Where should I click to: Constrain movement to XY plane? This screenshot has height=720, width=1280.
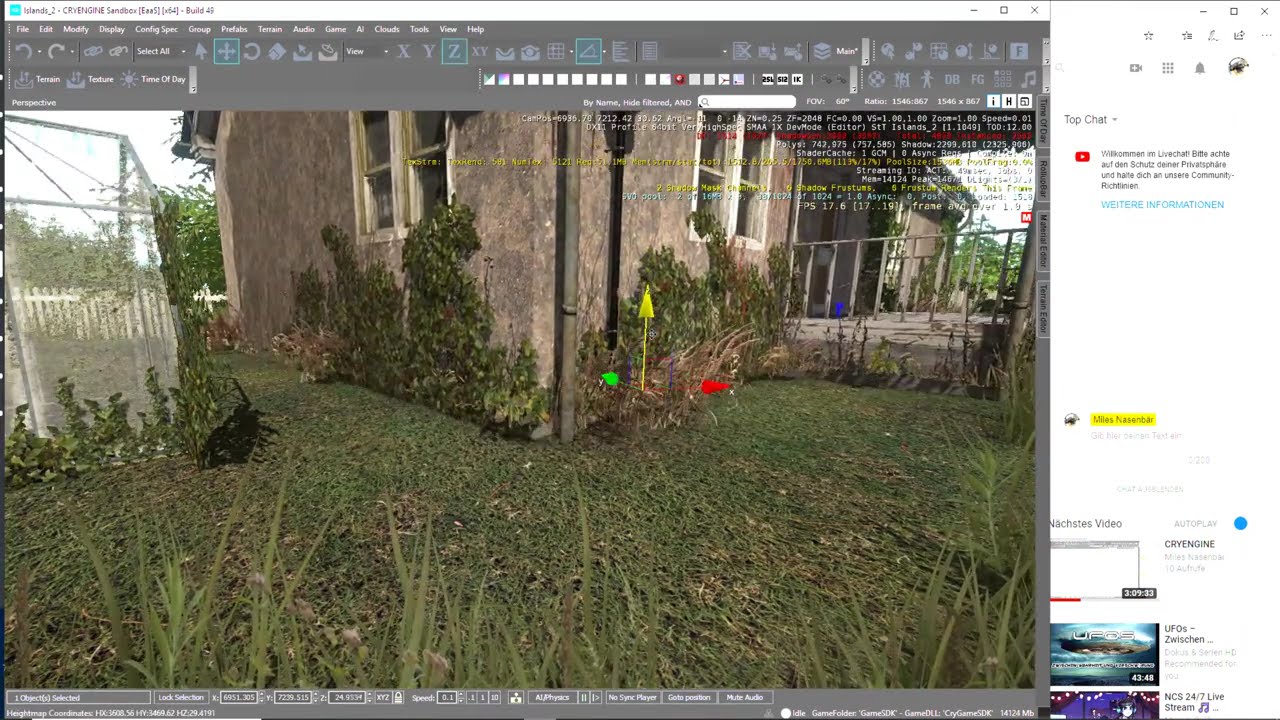480,51
